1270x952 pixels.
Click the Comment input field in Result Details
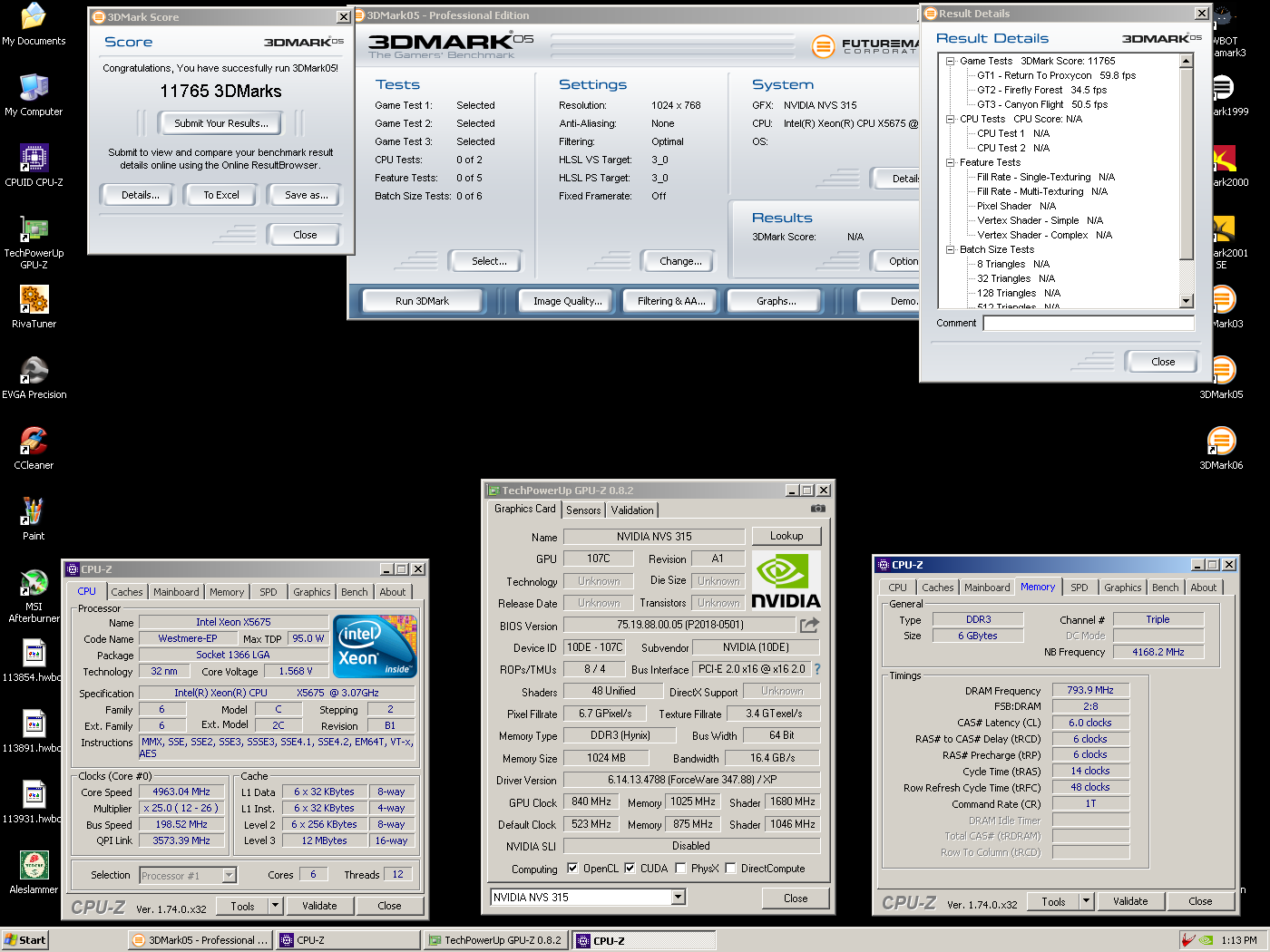click(x=1089, y=323)
